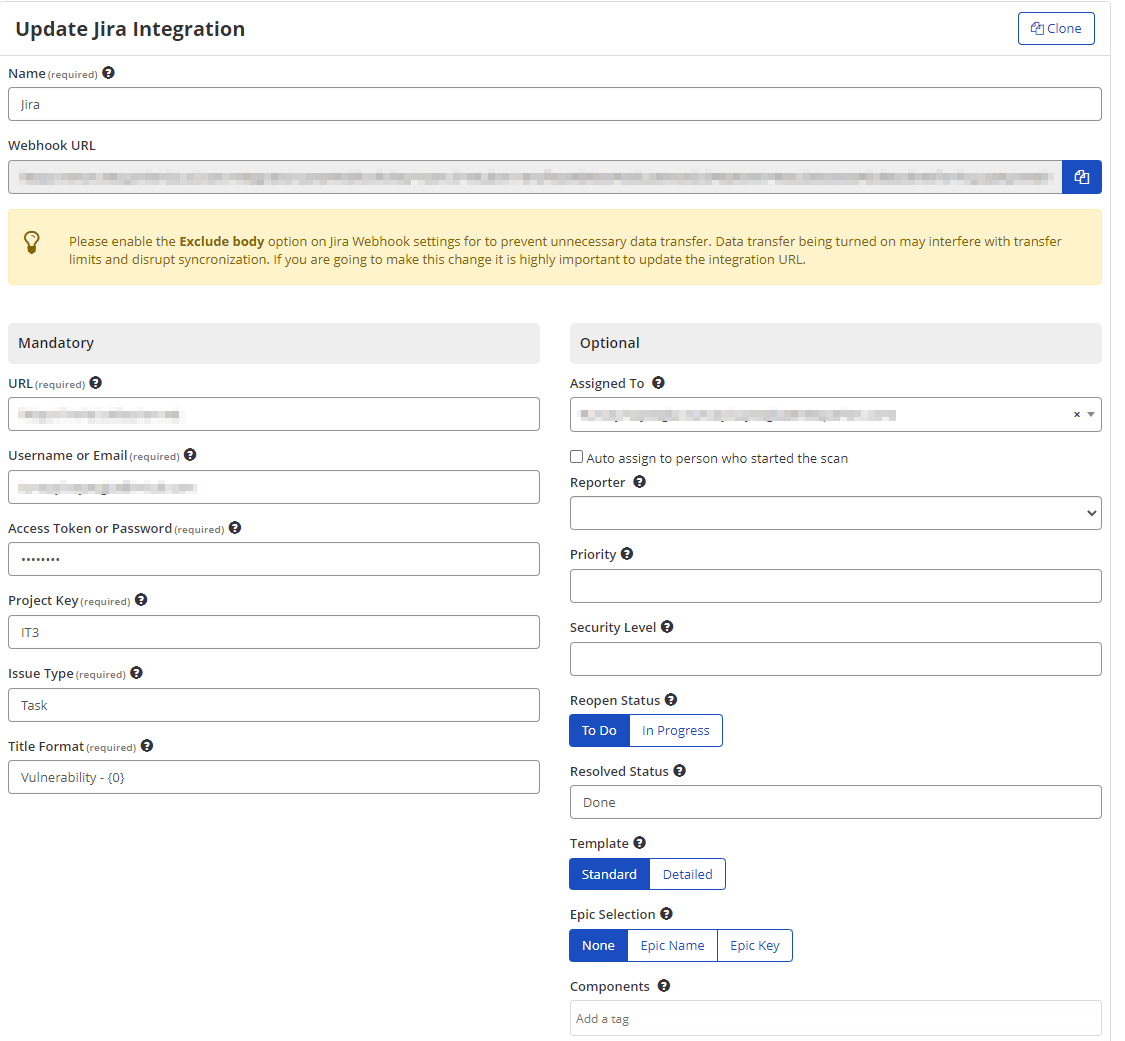Open help icon next to Name label
The height and width of the screenshot is (1041, 1125).
108,73
